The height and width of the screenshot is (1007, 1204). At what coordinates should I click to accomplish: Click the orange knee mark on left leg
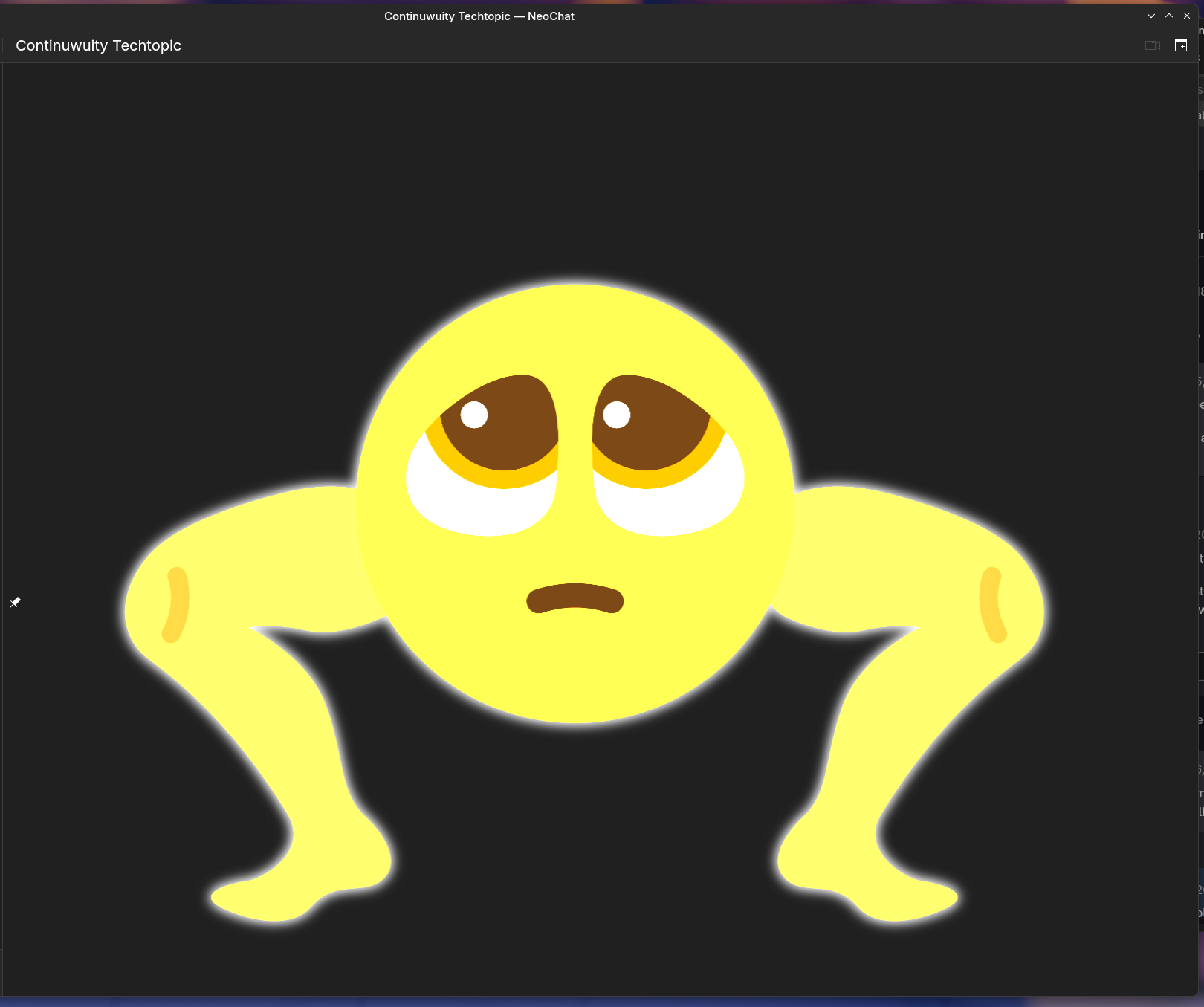point(176,604)
